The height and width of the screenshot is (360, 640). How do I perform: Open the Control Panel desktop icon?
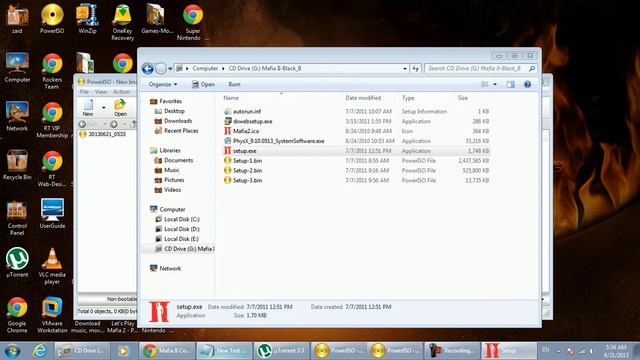point(17,217)
